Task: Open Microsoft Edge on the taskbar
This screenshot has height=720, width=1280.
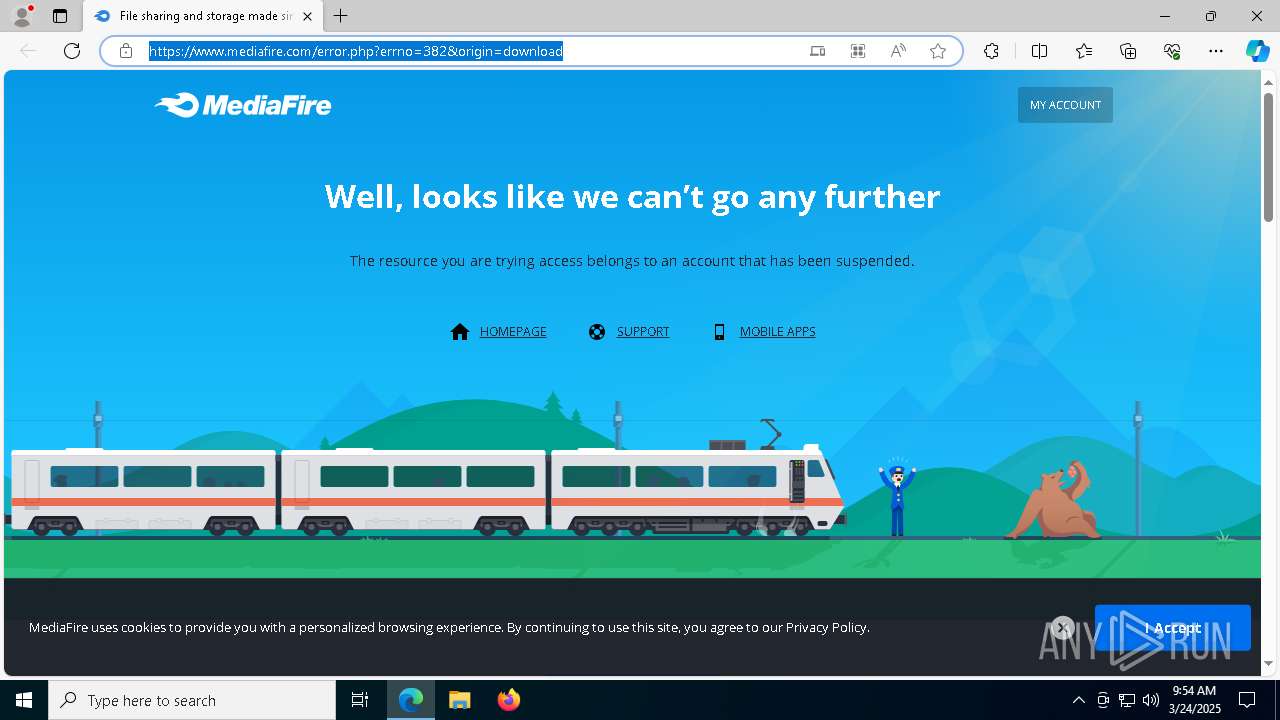Action: coord(411,700)
